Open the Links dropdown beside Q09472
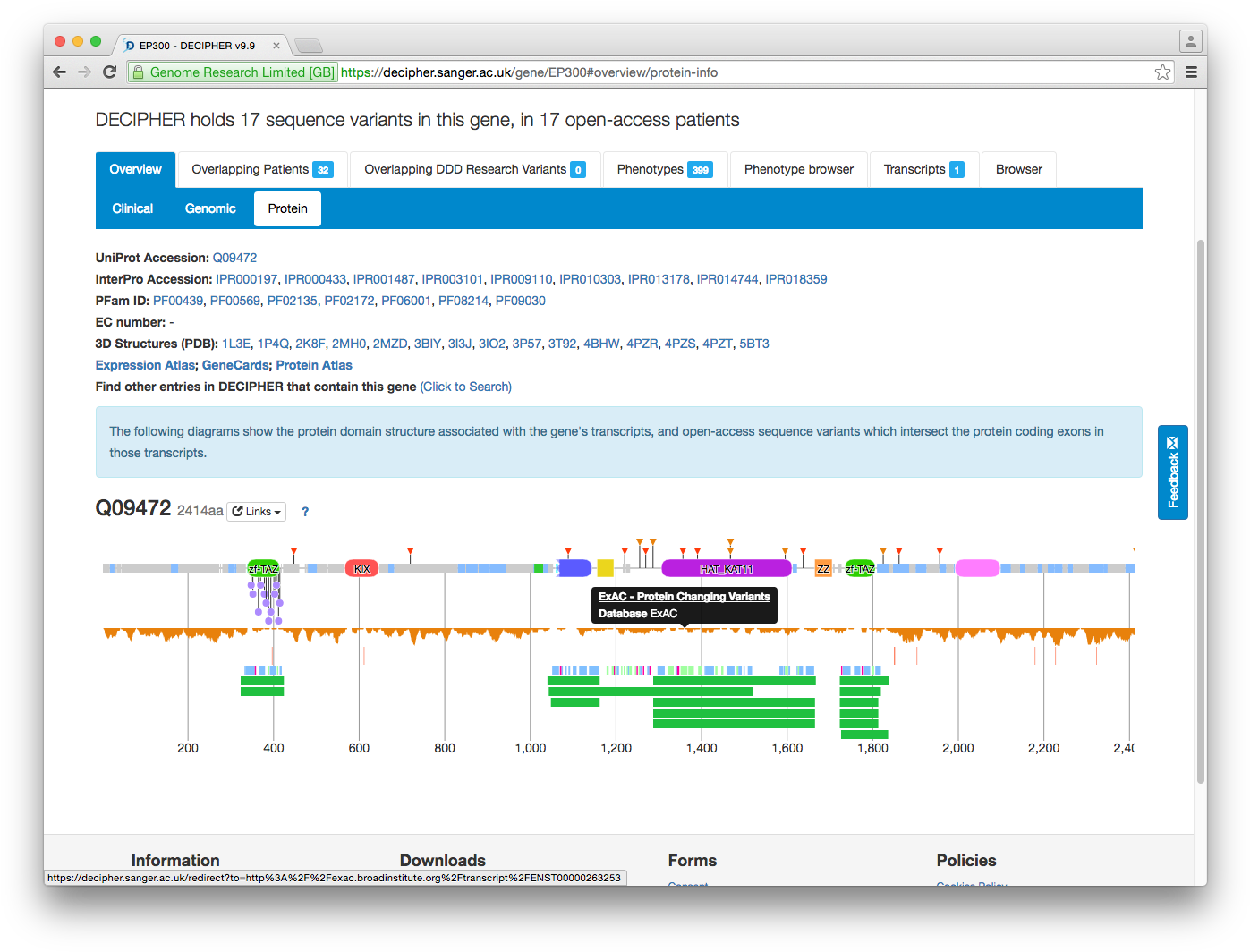Screen dimensions: 1250x952 (256, 512)
